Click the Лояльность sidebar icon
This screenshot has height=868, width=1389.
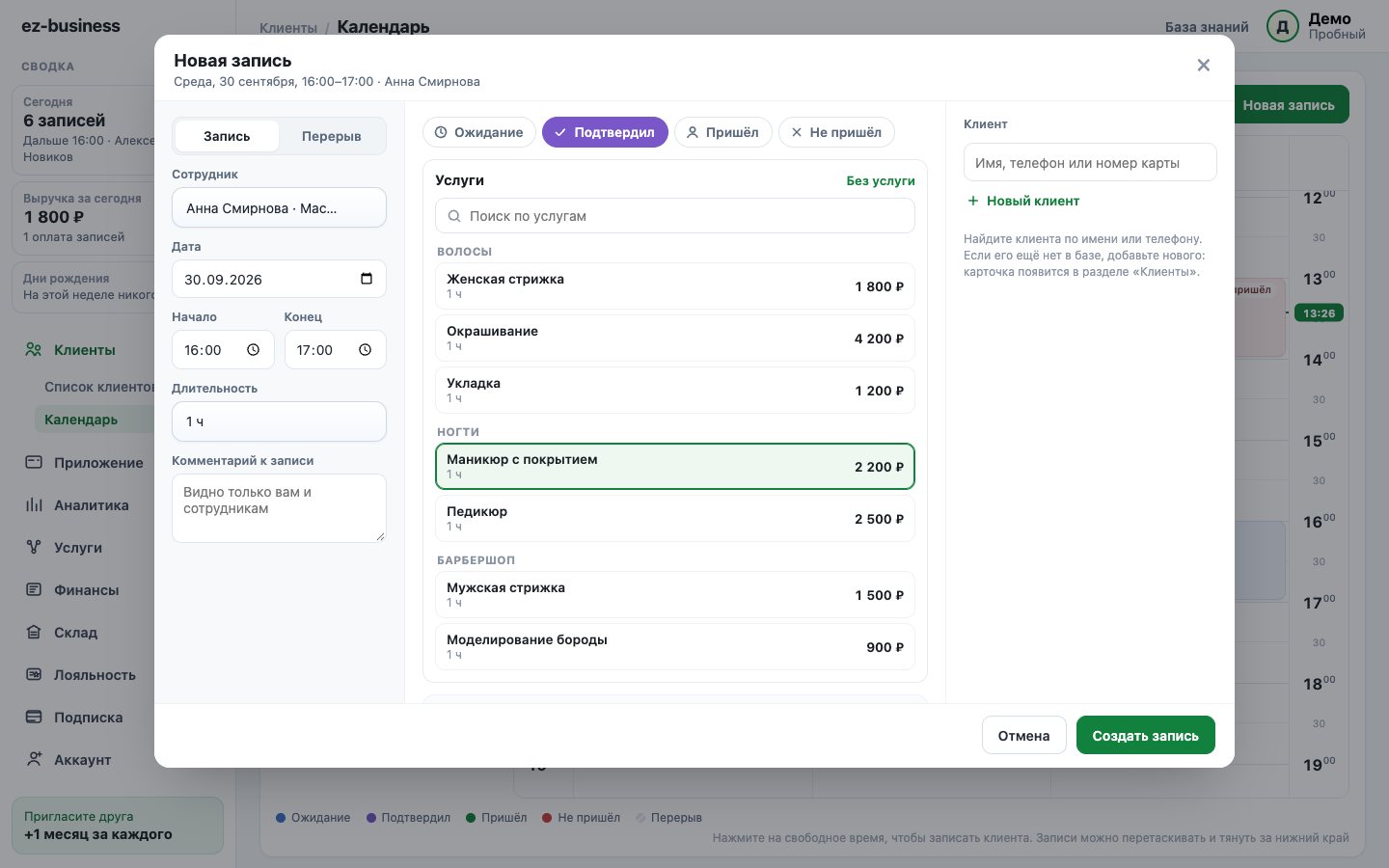(x=34, y=675)
